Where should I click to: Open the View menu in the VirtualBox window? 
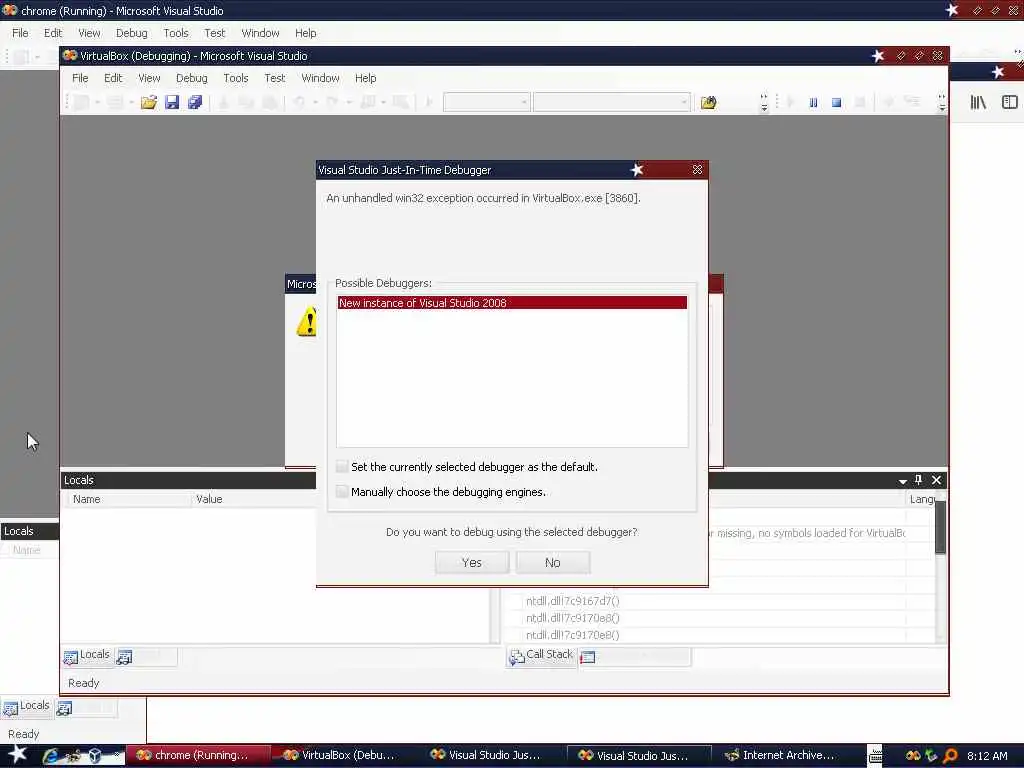pos(149,78)
